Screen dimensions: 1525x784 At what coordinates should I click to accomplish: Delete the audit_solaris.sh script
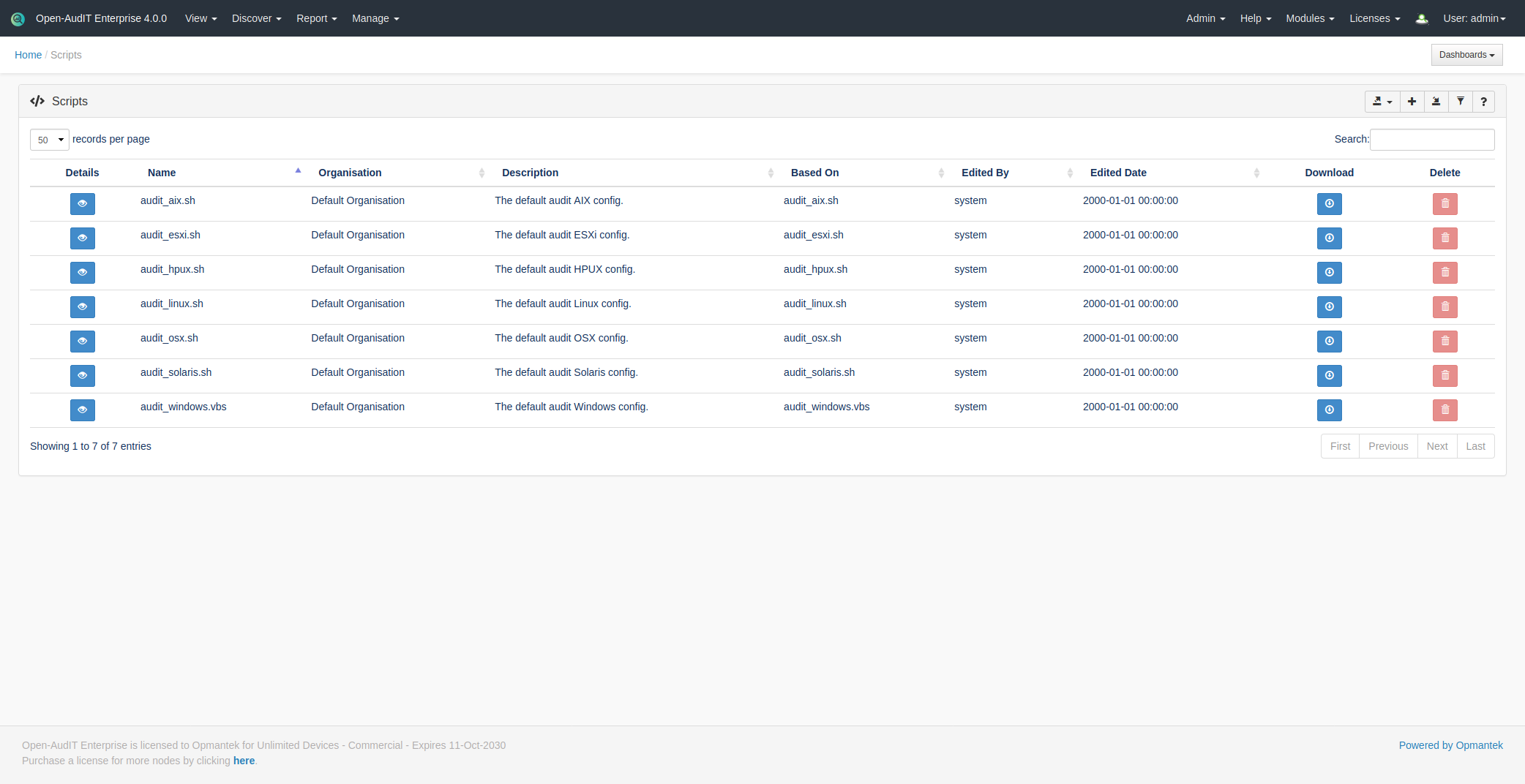click(1445, 376)
